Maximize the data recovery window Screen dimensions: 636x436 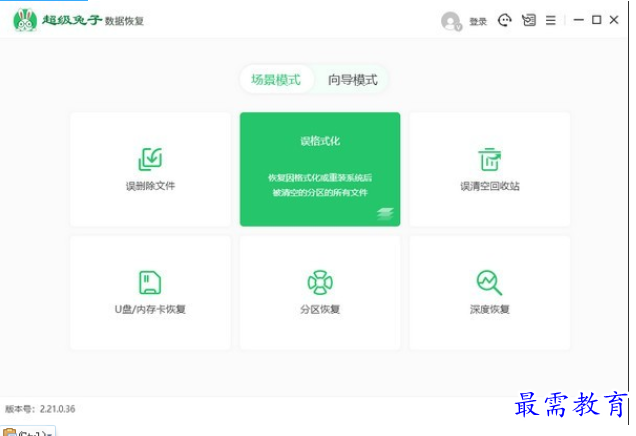[596, 19]
